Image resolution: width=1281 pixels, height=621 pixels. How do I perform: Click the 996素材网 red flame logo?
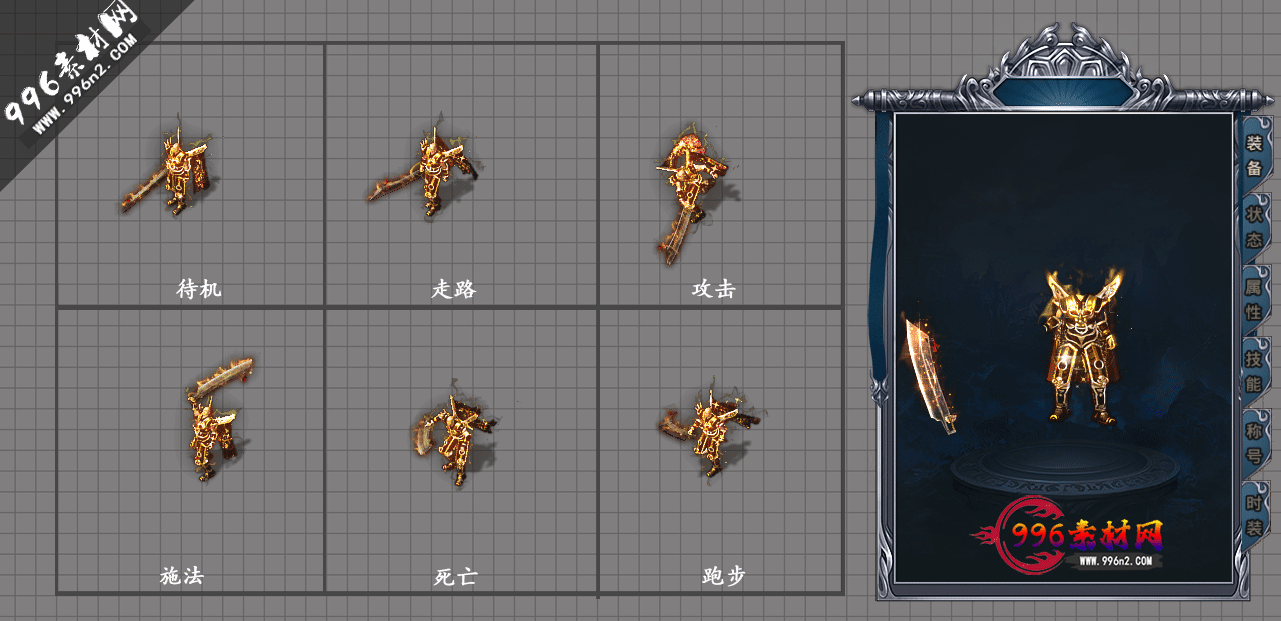1069,538
